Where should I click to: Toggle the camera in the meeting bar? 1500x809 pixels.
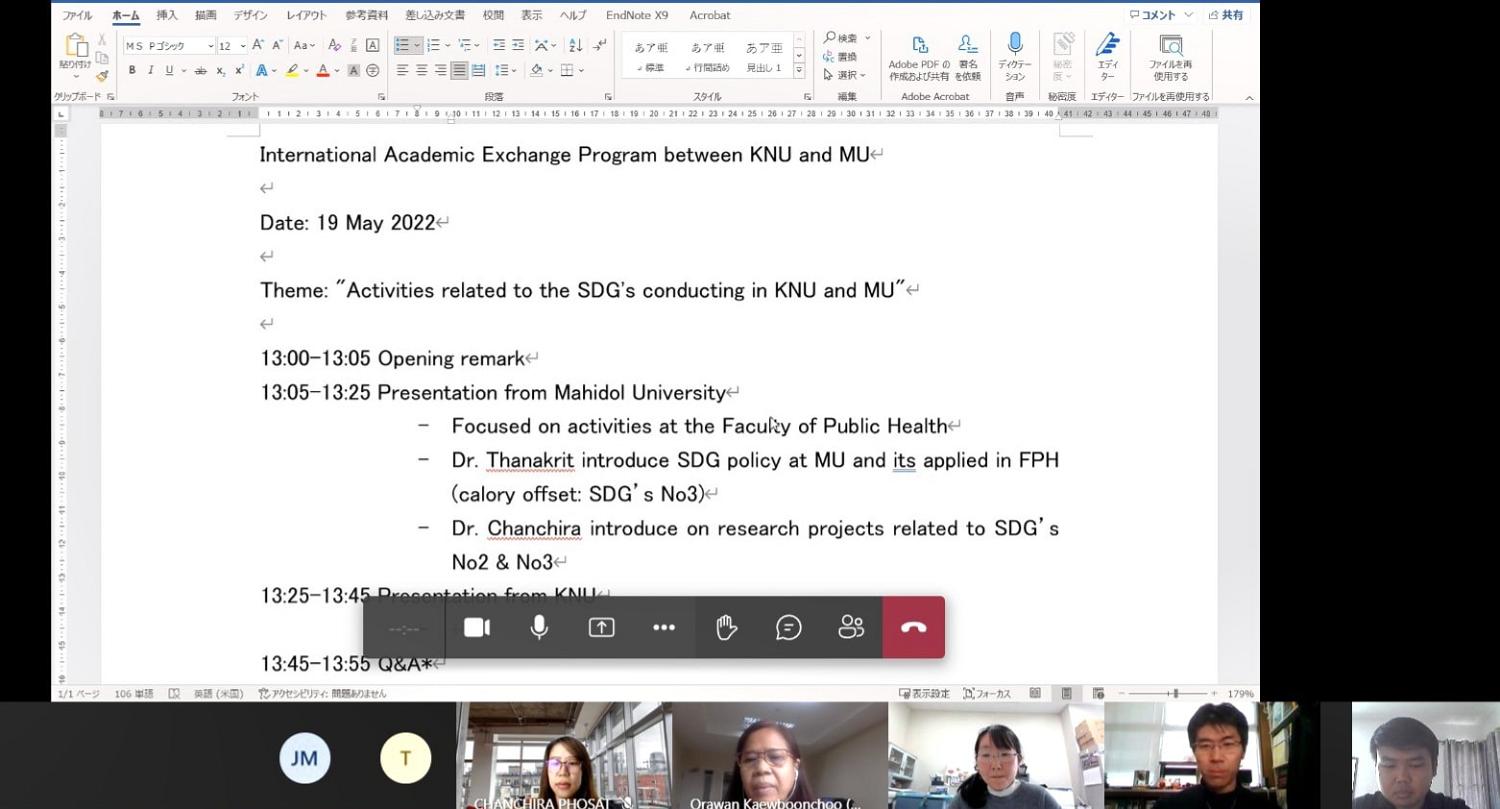[x=477, y=628]
